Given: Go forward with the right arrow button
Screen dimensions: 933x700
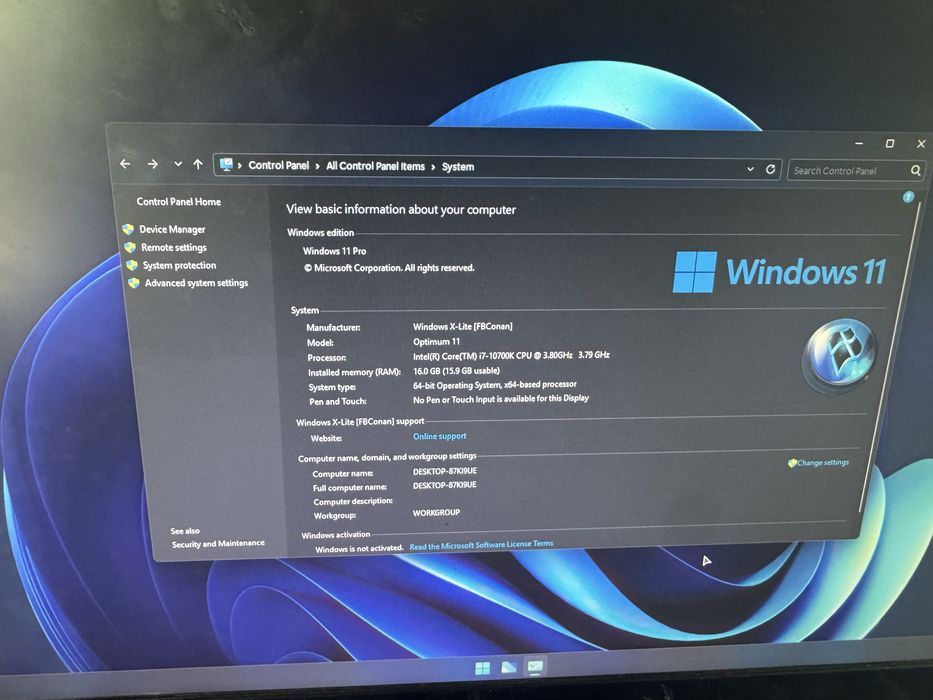Looking at the screenshot, I should point(153,164).
